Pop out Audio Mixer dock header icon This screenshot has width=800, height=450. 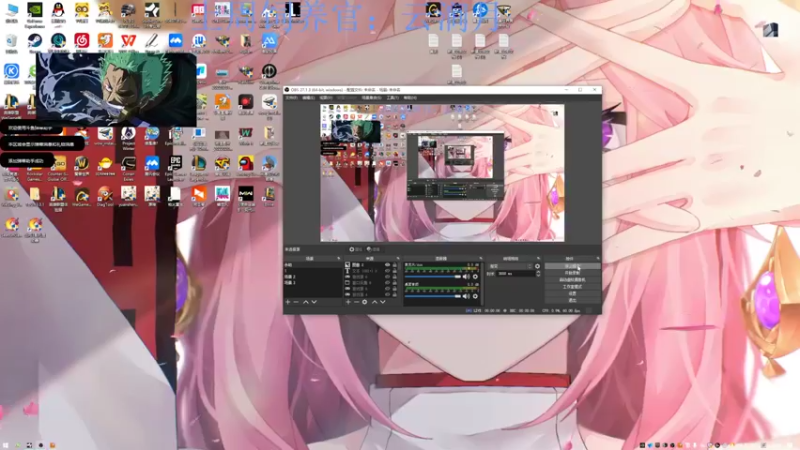tap(481, 259)
